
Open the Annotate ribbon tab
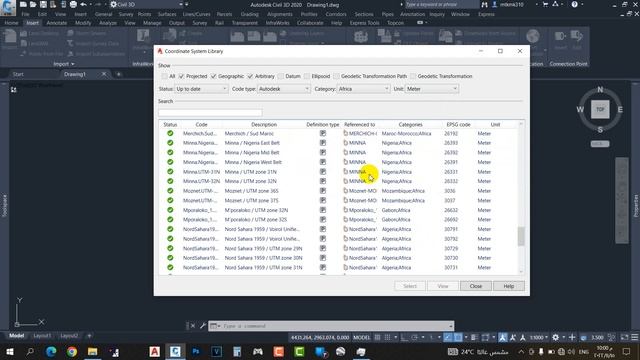coord(56,23)
